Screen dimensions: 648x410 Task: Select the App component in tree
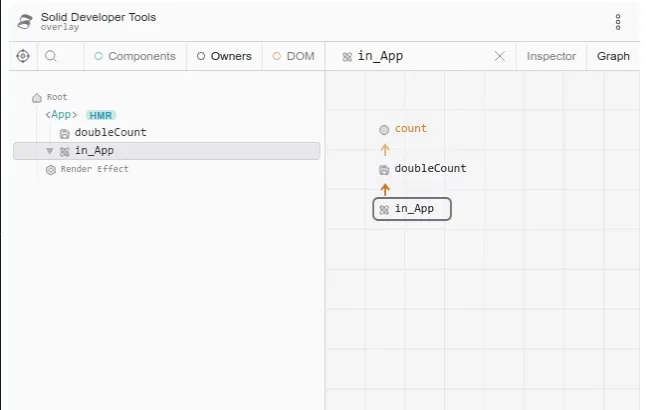pos(61,115)
